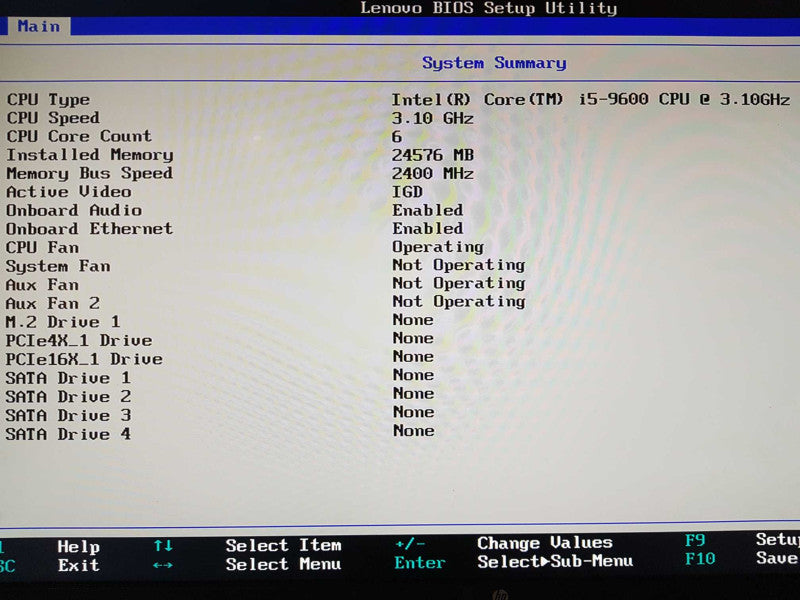The height and width of the screenshot is (600, 800).
Task: Click the left-right arrows key icon
Action: (163, 565)
